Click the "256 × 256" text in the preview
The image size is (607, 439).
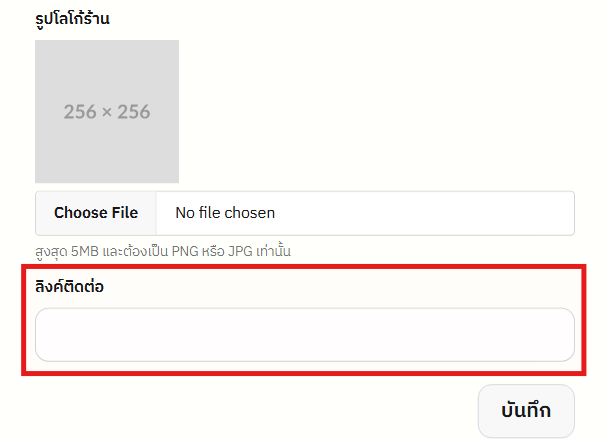pos(107,112)
